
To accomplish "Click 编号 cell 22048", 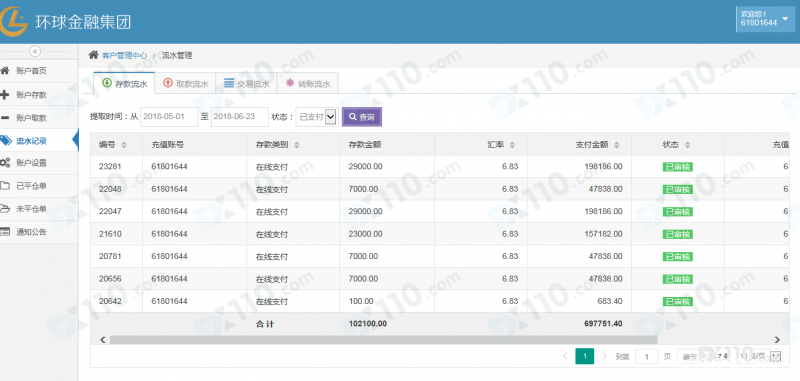I will pyautogui.click(x=110, y=189).
